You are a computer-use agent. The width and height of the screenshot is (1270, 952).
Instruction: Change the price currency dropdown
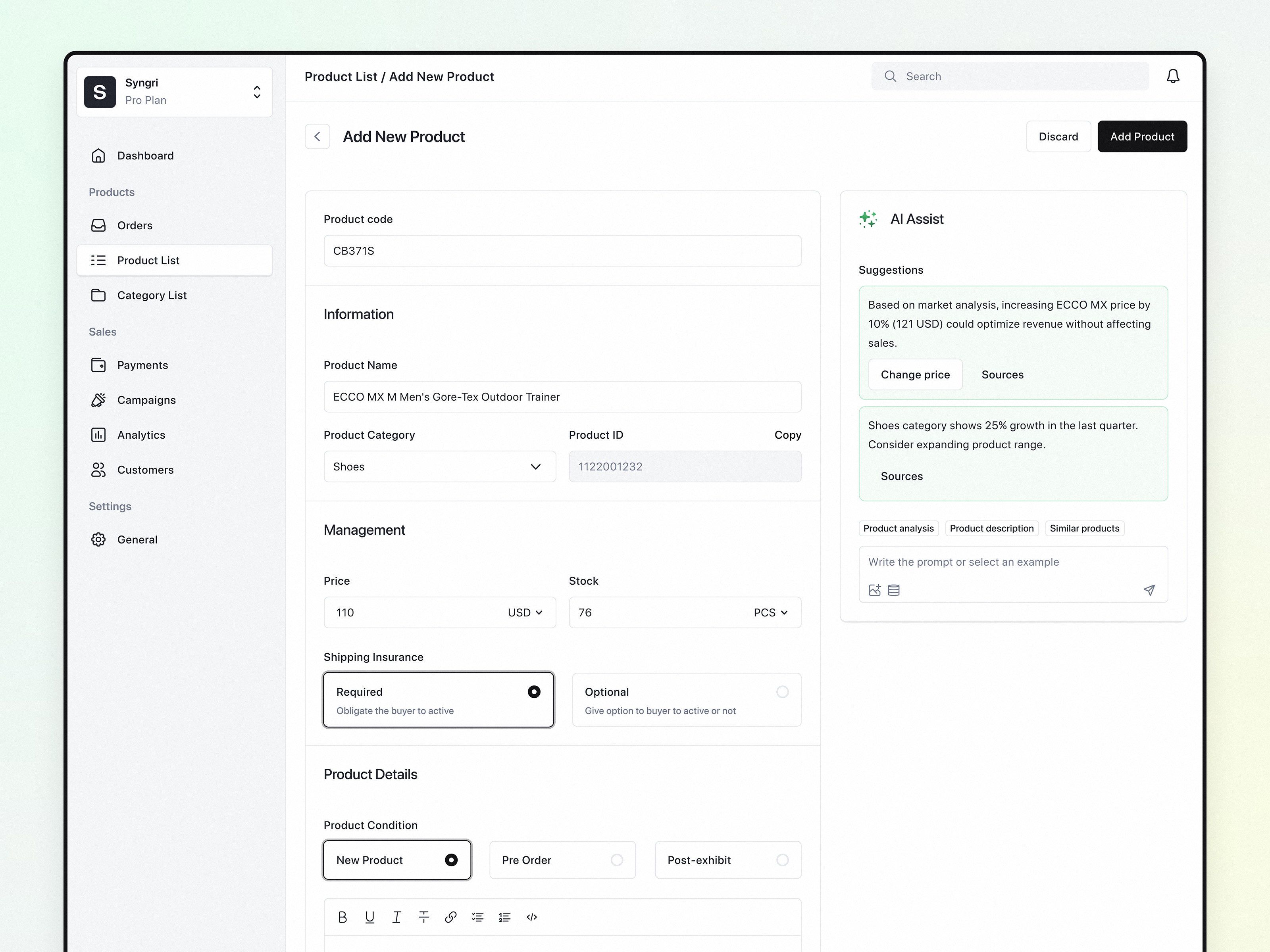[x=523, y=612]
